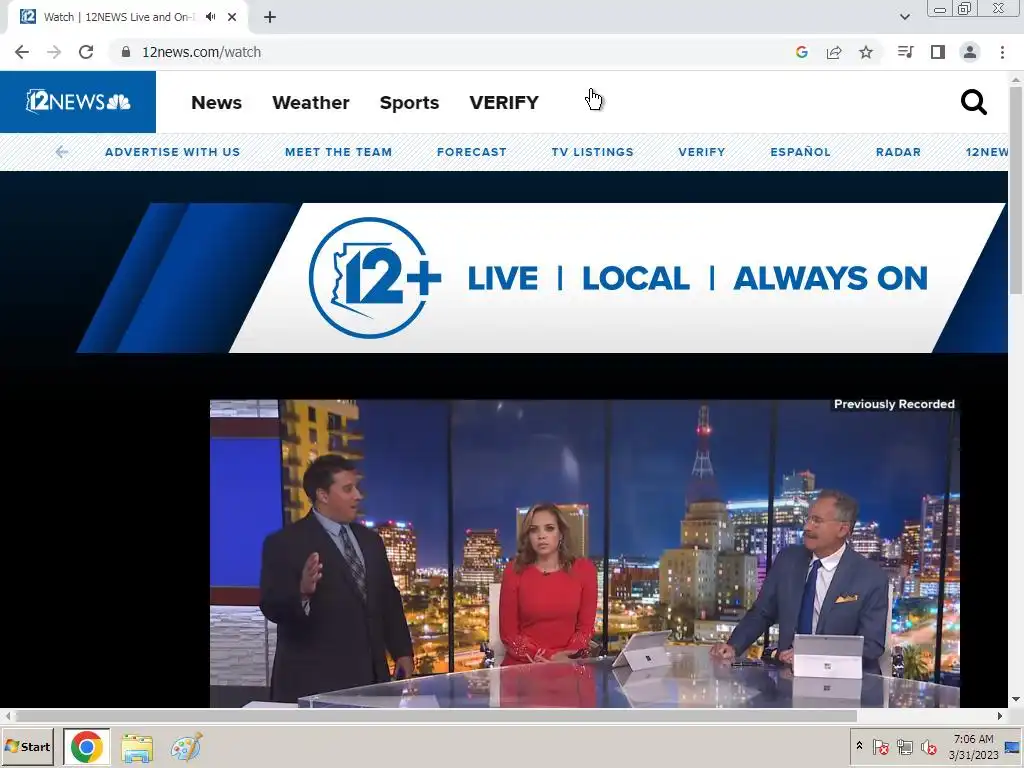Click the share page icon
This screenshot has width=1024, height=768.
coord(834,52)
